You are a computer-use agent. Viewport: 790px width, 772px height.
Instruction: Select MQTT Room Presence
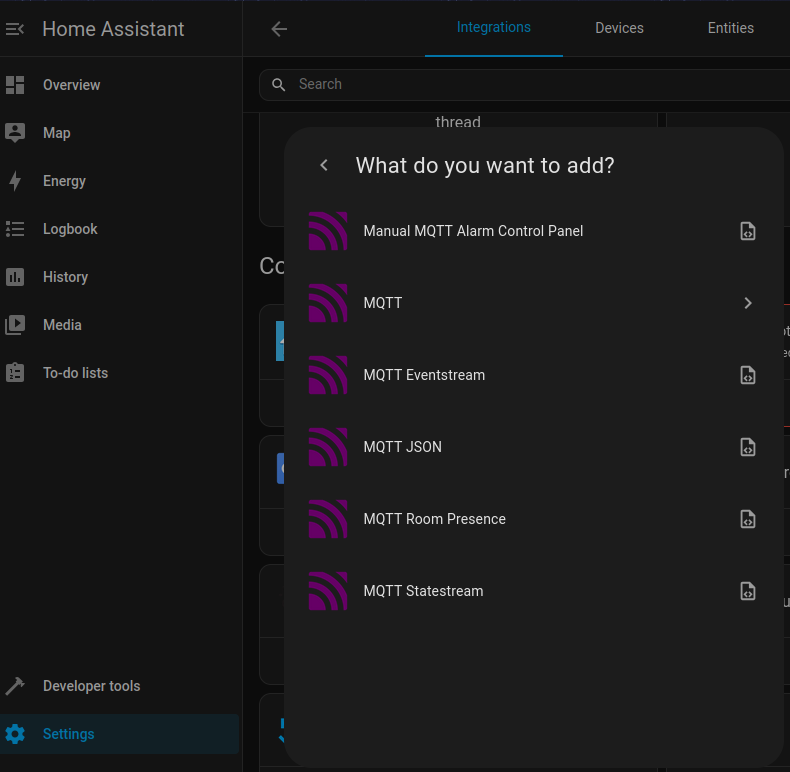534,520
